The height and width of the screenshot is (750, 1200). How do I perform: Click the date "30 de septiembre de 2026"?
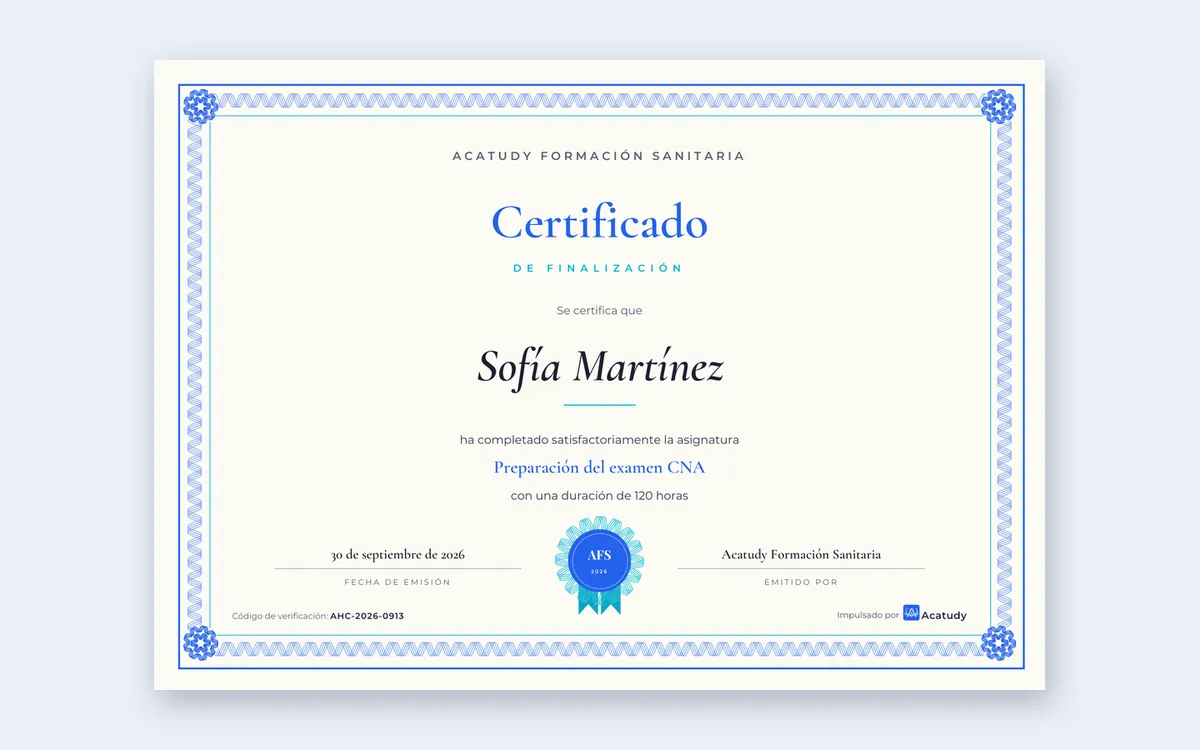coord(398,554)
